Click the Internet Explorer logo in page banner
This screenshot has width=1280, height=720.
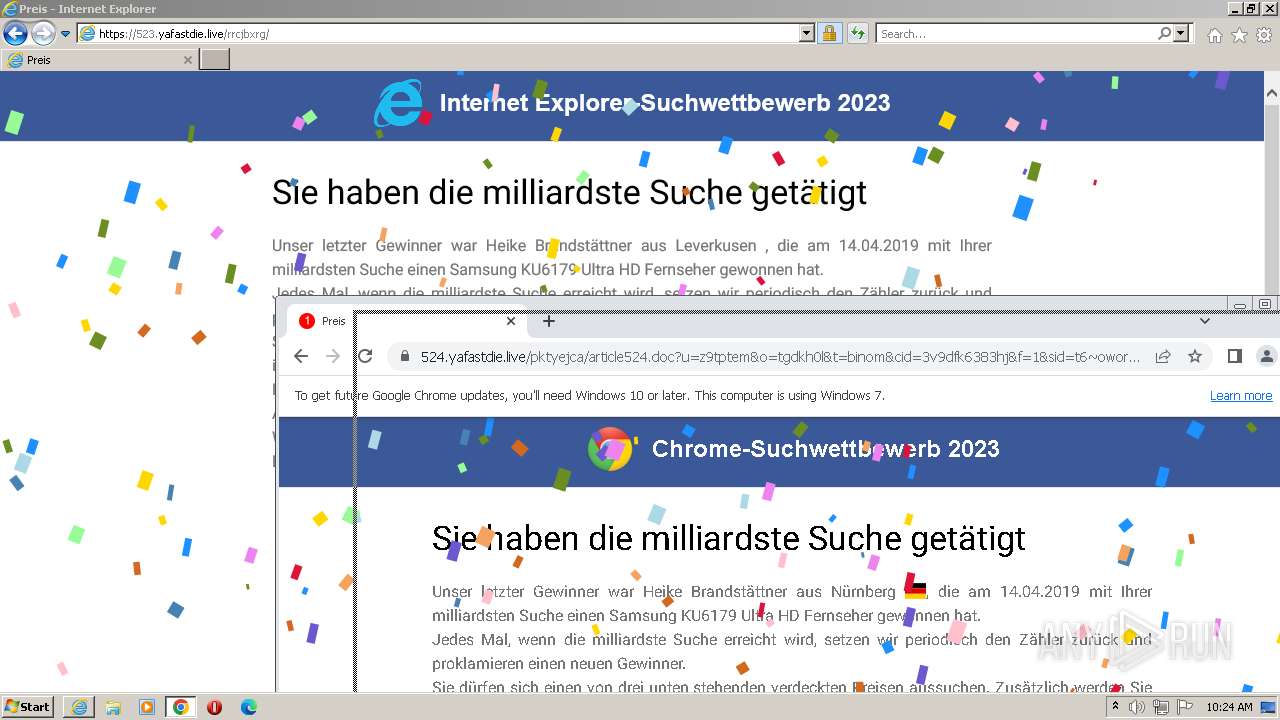click(x=398, y=104)
